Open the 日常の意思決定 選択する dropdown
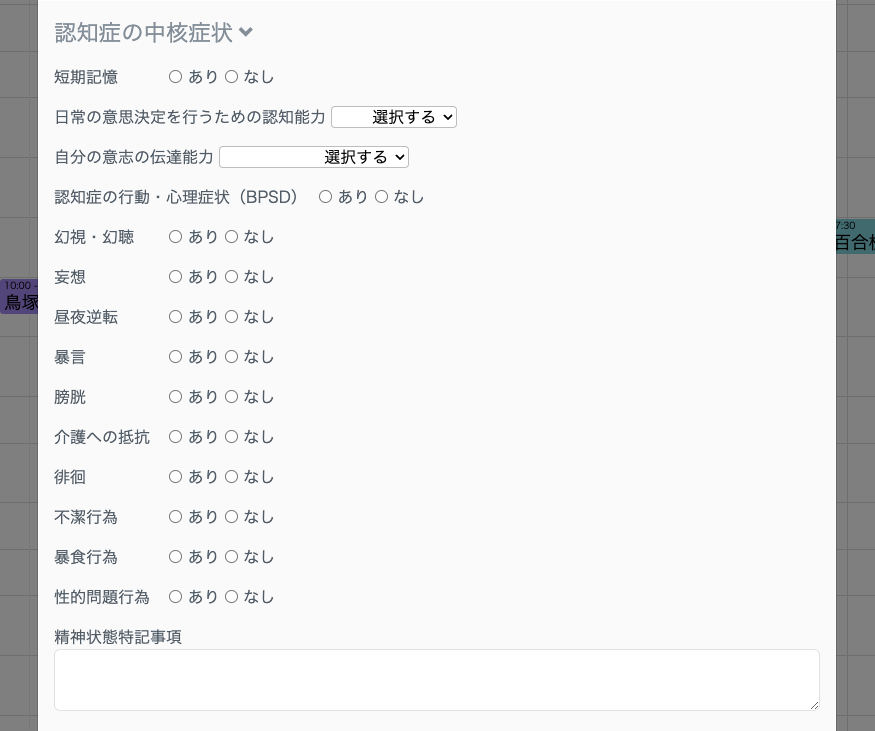The width and height of the screenshot is (875, 731). point(393,117)
